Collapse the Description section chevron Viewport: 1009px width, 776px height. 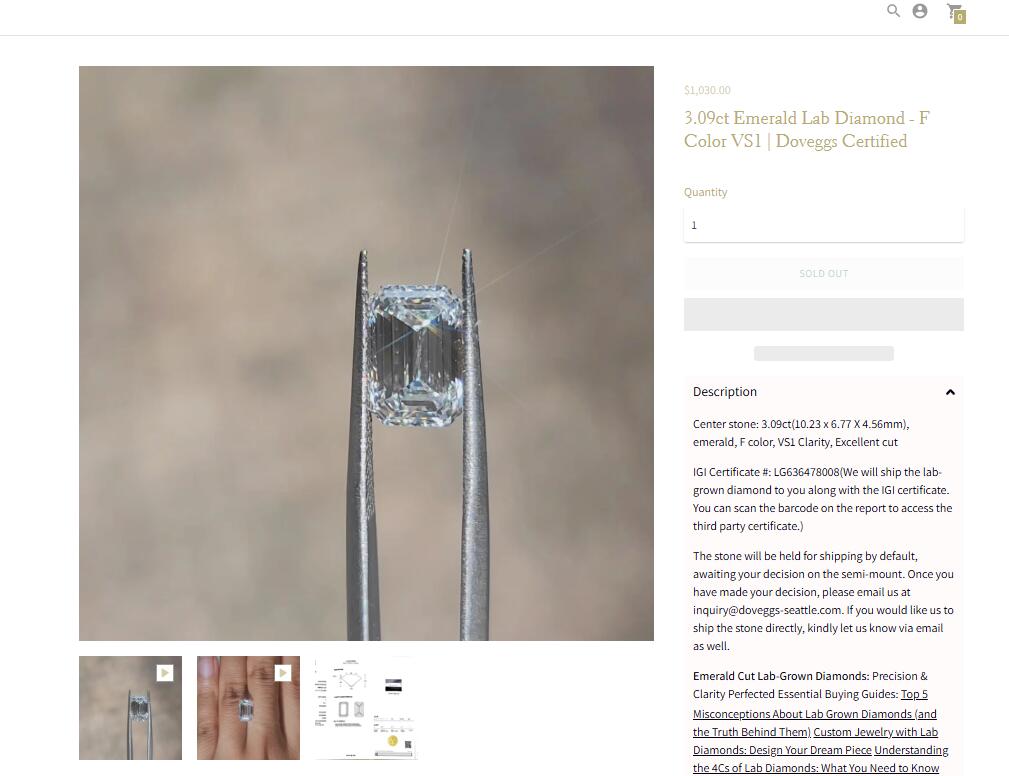[x=950, y=392]
